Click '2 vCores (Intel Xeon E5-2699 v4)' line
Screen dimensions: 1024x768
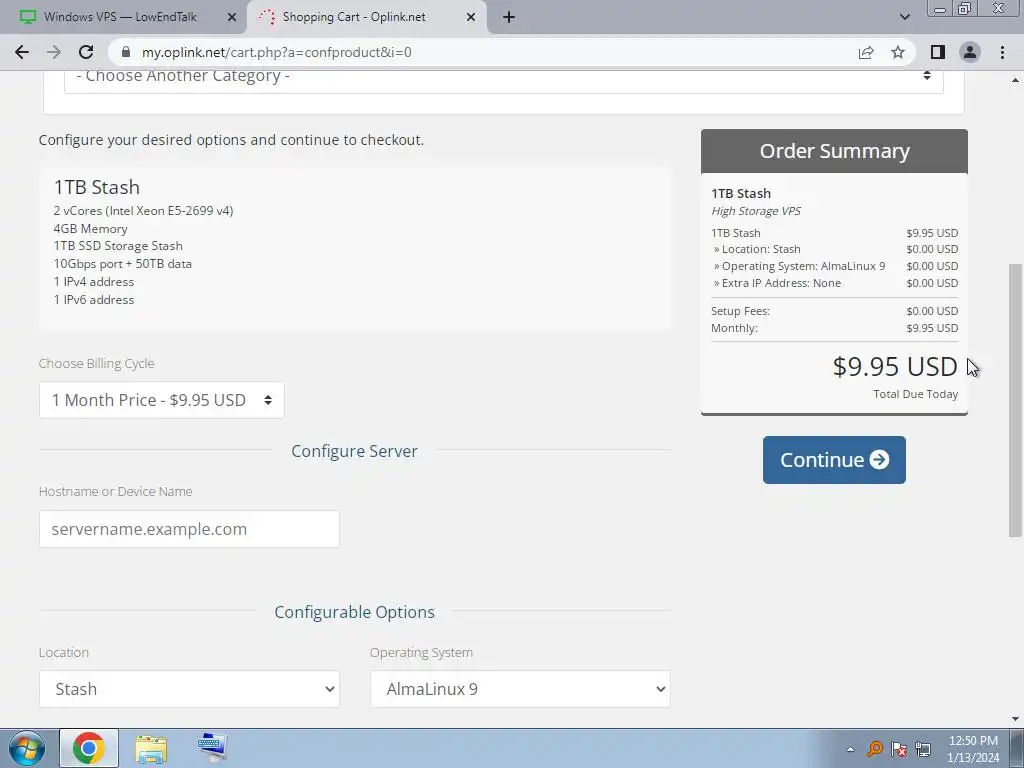point(144,211)
